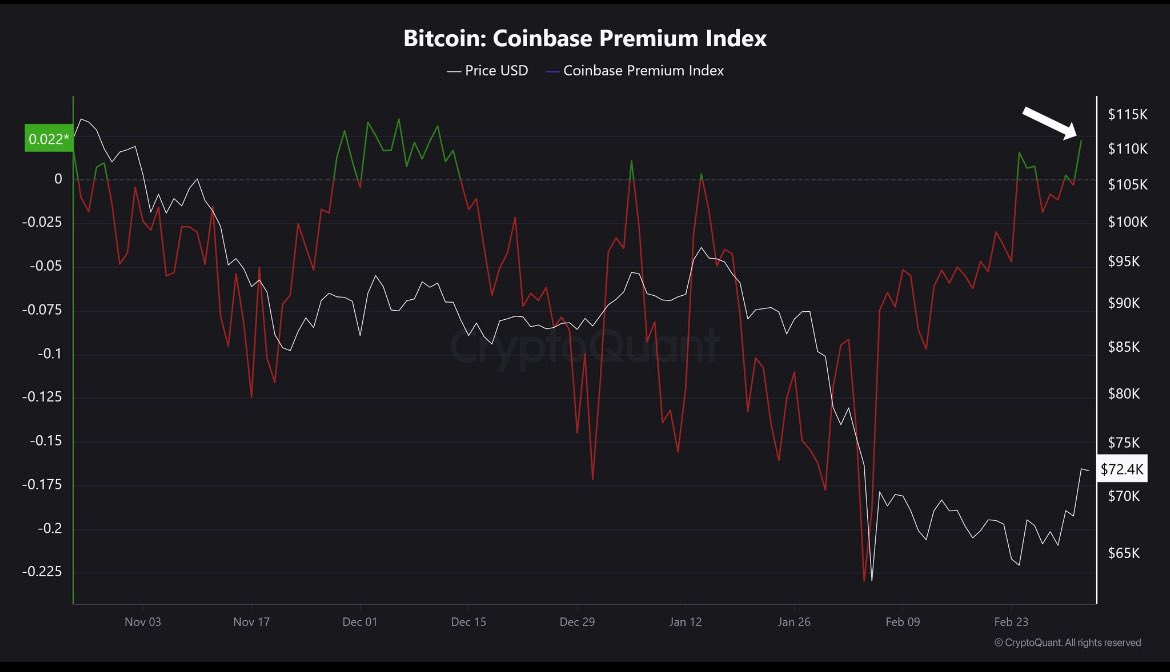Click the Feb 09 date label
Image resolution: width=1170 pixels, height=672 pixels.
pos(902,622)
